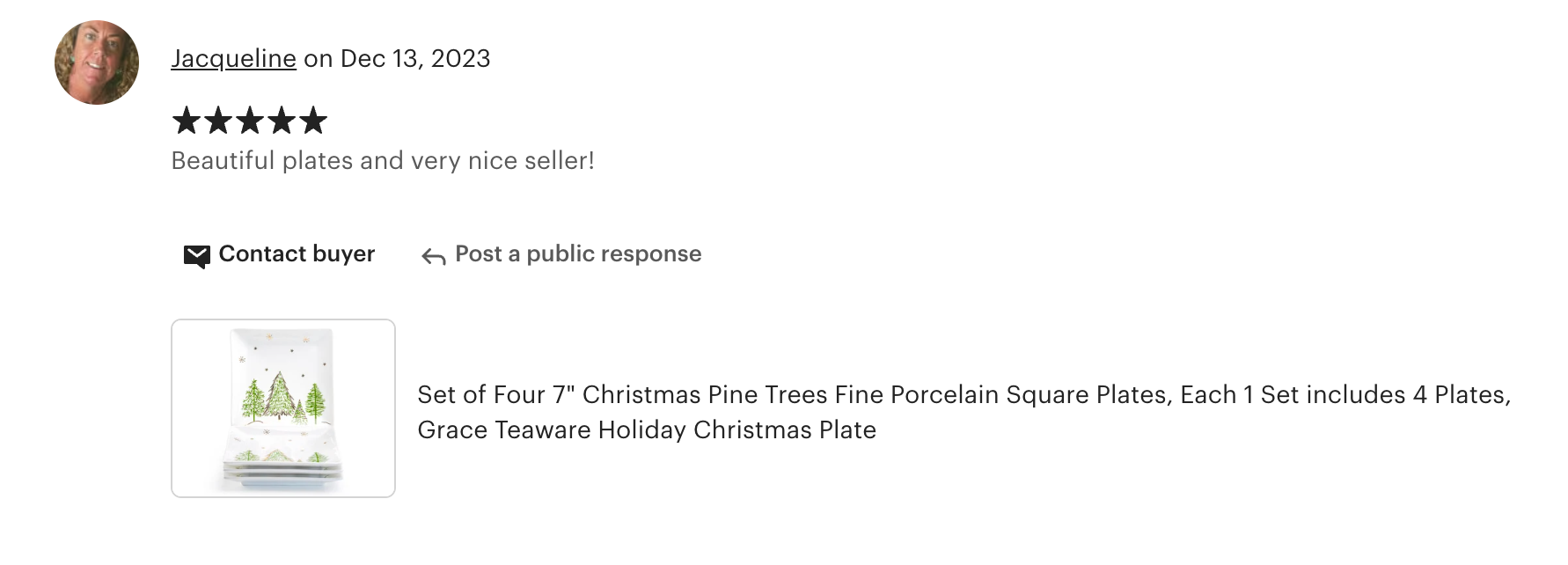This screenshot has width=1568, height=565.
Task: Click Jacqueline's round profile avatar
Action: tap(97, 62)
